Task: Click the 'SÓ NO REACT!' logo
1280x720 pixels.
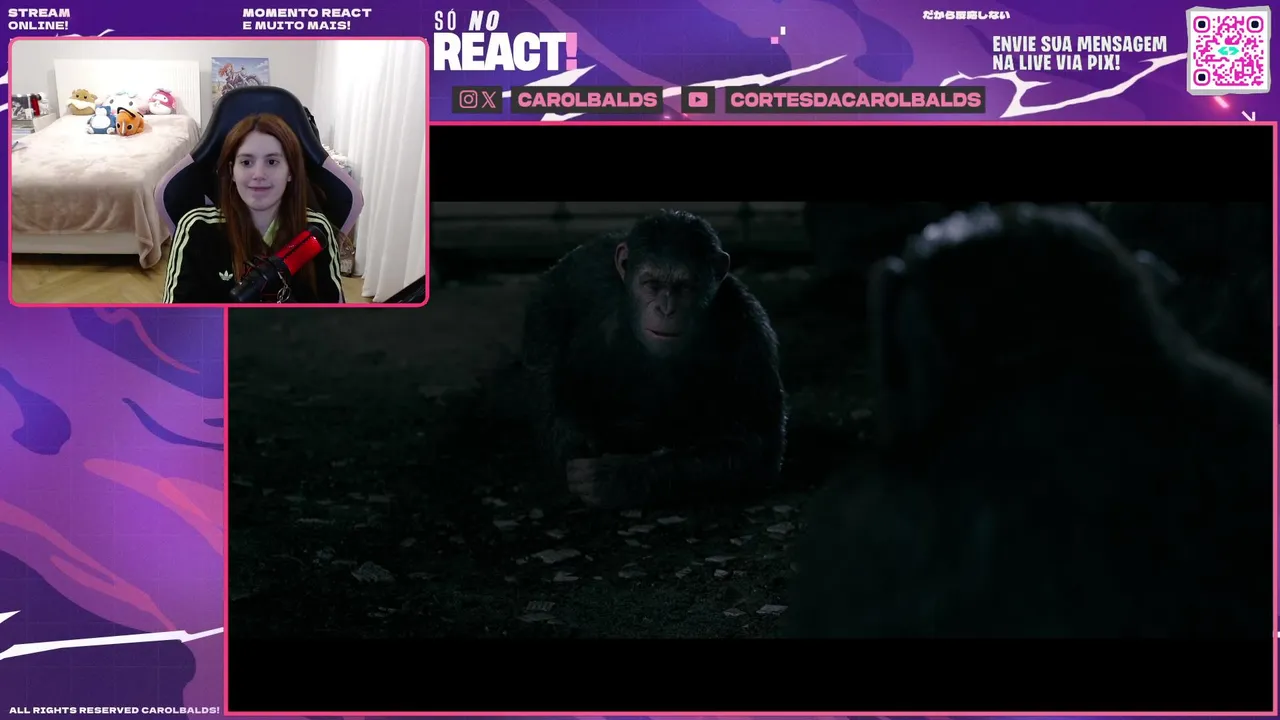Action: tap(505, 42)
